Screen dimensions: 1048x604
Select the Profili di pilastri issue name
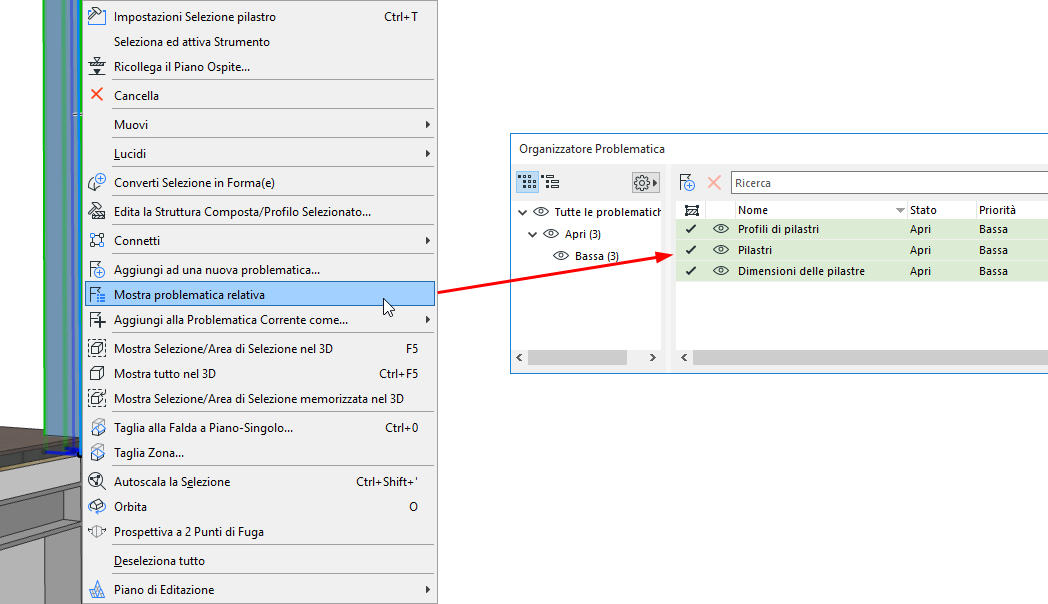click(x=778, y=229)
